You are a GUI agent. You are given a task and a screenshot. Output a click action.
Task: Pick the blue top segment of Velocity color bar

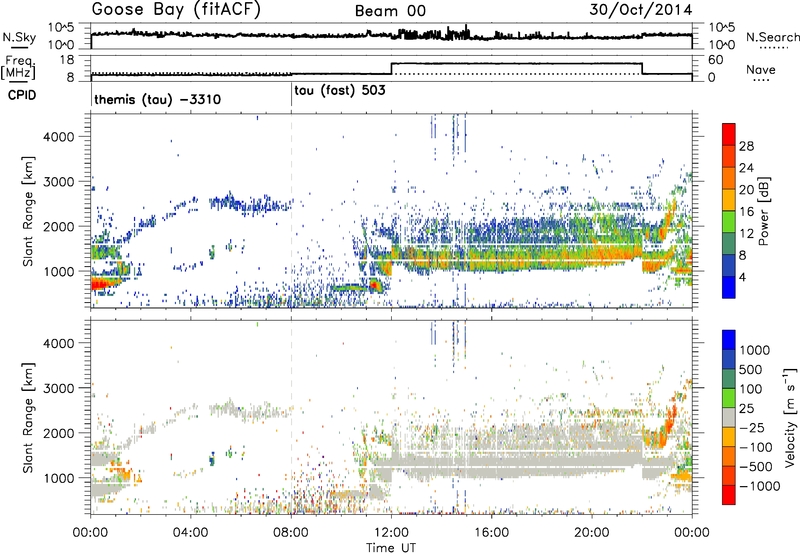click(729, 340)
